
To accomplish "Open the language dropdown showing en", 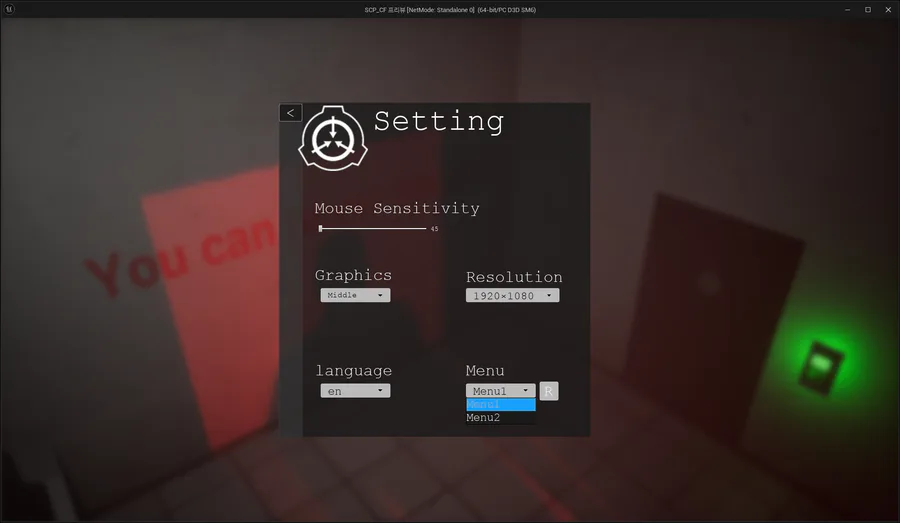I will pyautogui.click(x=355, y=390).
